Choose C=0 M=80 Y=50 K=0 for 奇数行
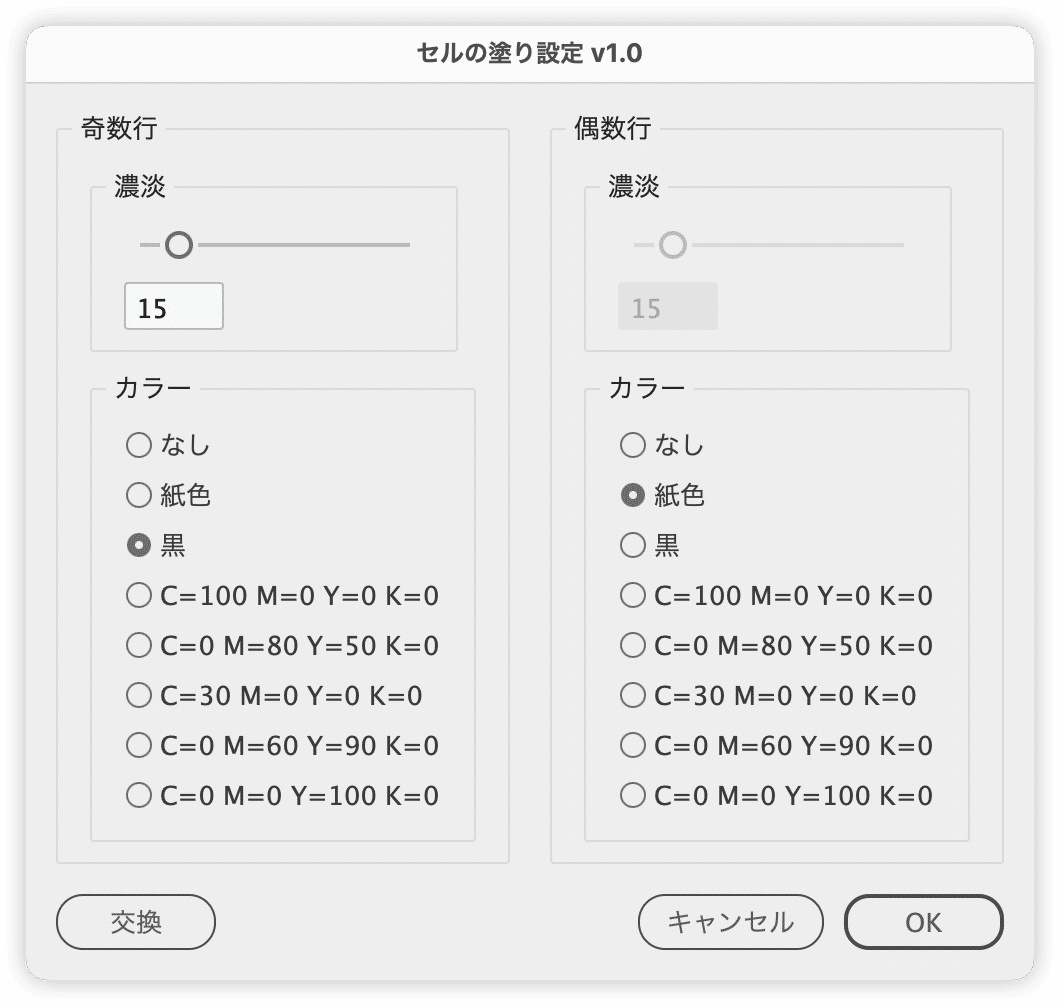The image size is (1061, 1007). pos(138,646)
